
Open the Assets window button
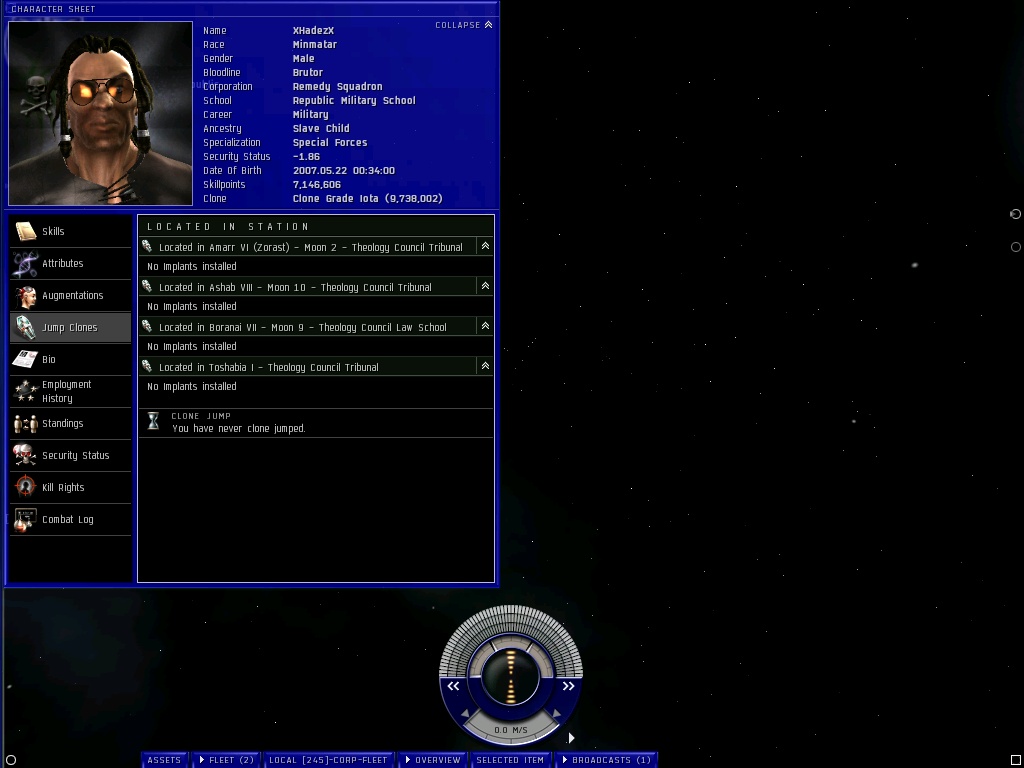[x=164, y=760]
